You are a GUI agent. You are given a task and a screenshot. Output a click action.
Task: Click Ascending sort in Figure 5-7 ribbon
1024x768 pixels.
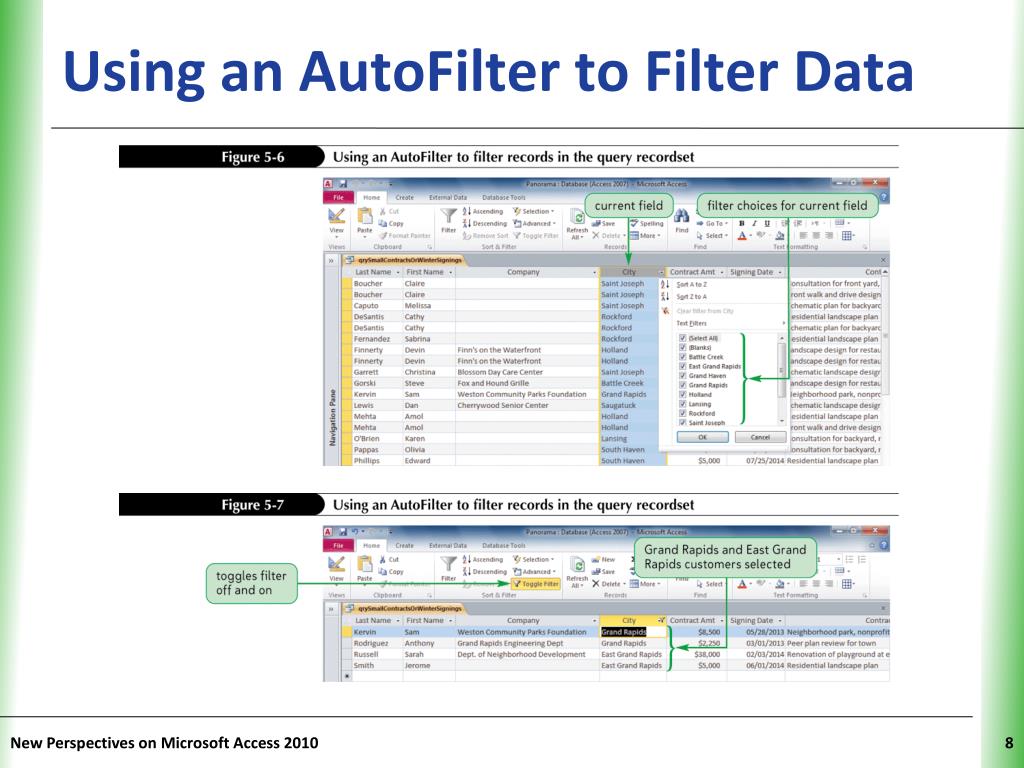(483, 560)
